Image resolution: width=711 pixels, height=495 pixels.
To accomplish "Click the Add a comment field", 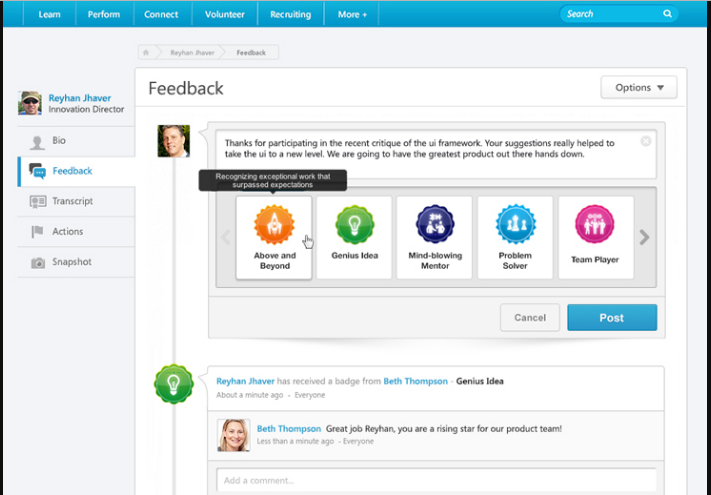I will coord(438,480).
